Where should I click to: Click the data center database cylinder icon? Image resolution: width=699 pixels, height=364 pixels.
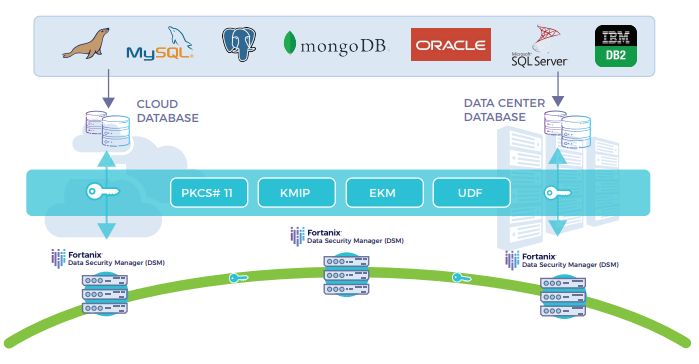click(x=567, y=129)
